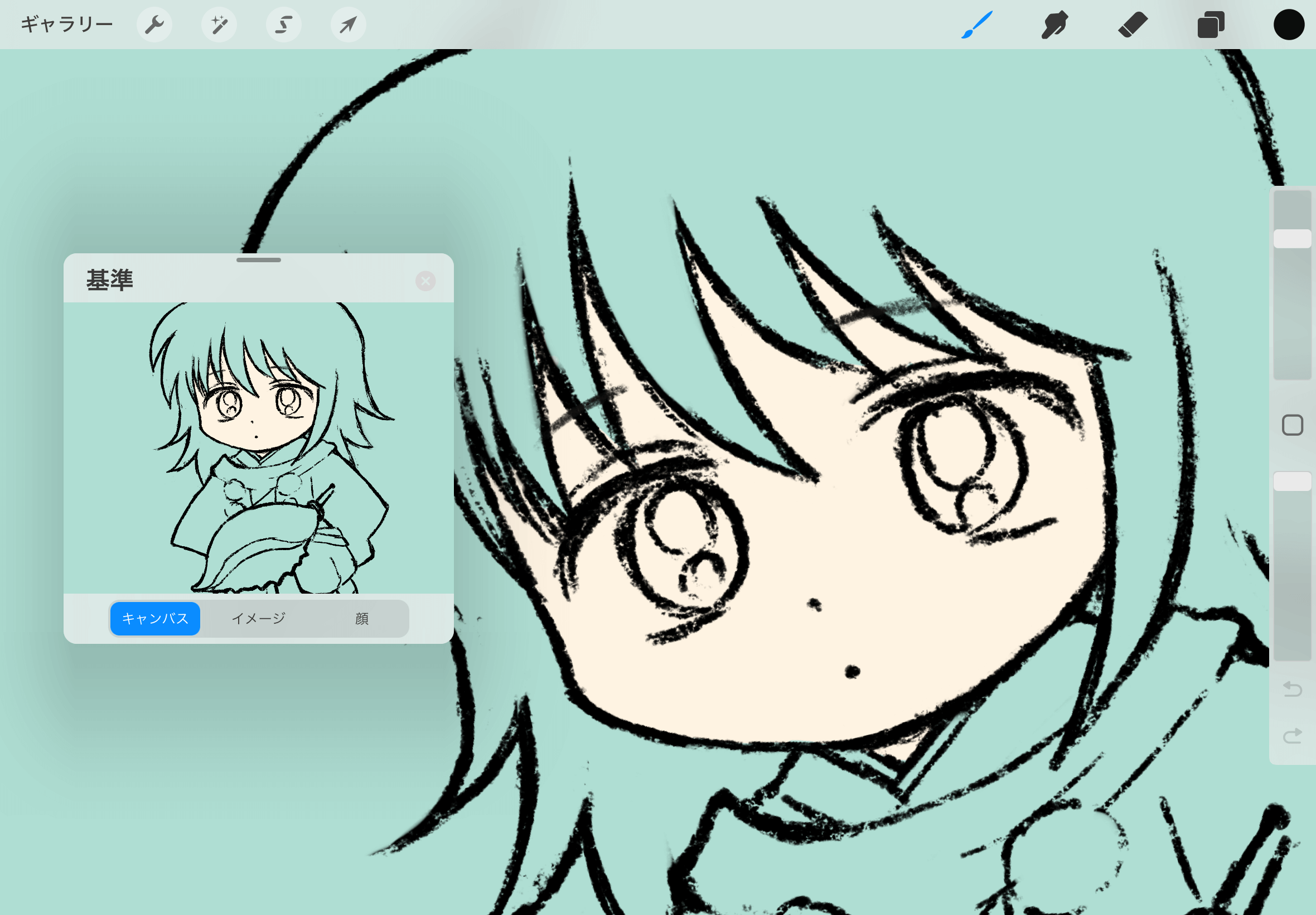Screen dimensions: 1316x915
Task: Close the 基準 reference panel
Action: pyautogui.click(x=425, y=281)
